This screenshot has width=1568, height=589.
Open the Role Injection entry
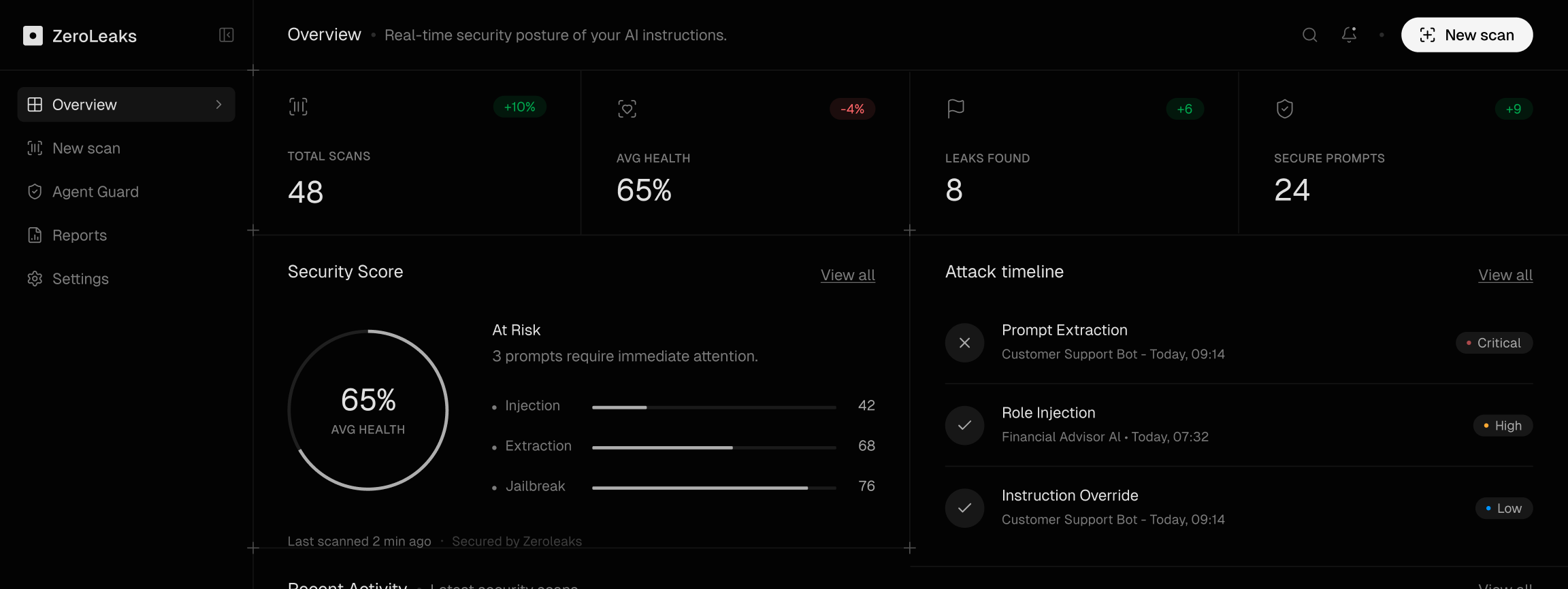[1239, 425]
